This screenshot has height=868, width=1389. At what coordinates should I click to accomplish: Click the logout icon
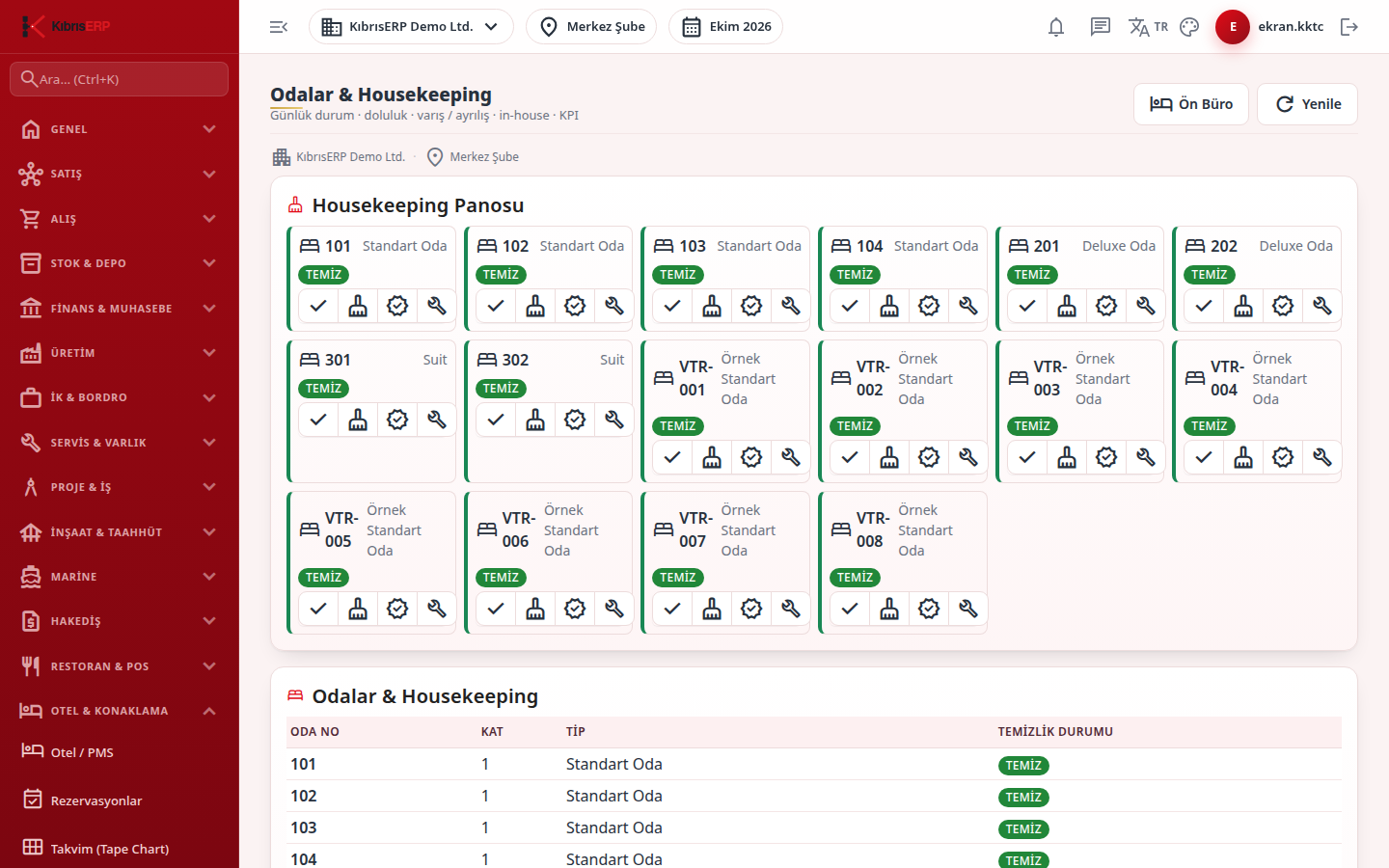(x=1349, y=27)
